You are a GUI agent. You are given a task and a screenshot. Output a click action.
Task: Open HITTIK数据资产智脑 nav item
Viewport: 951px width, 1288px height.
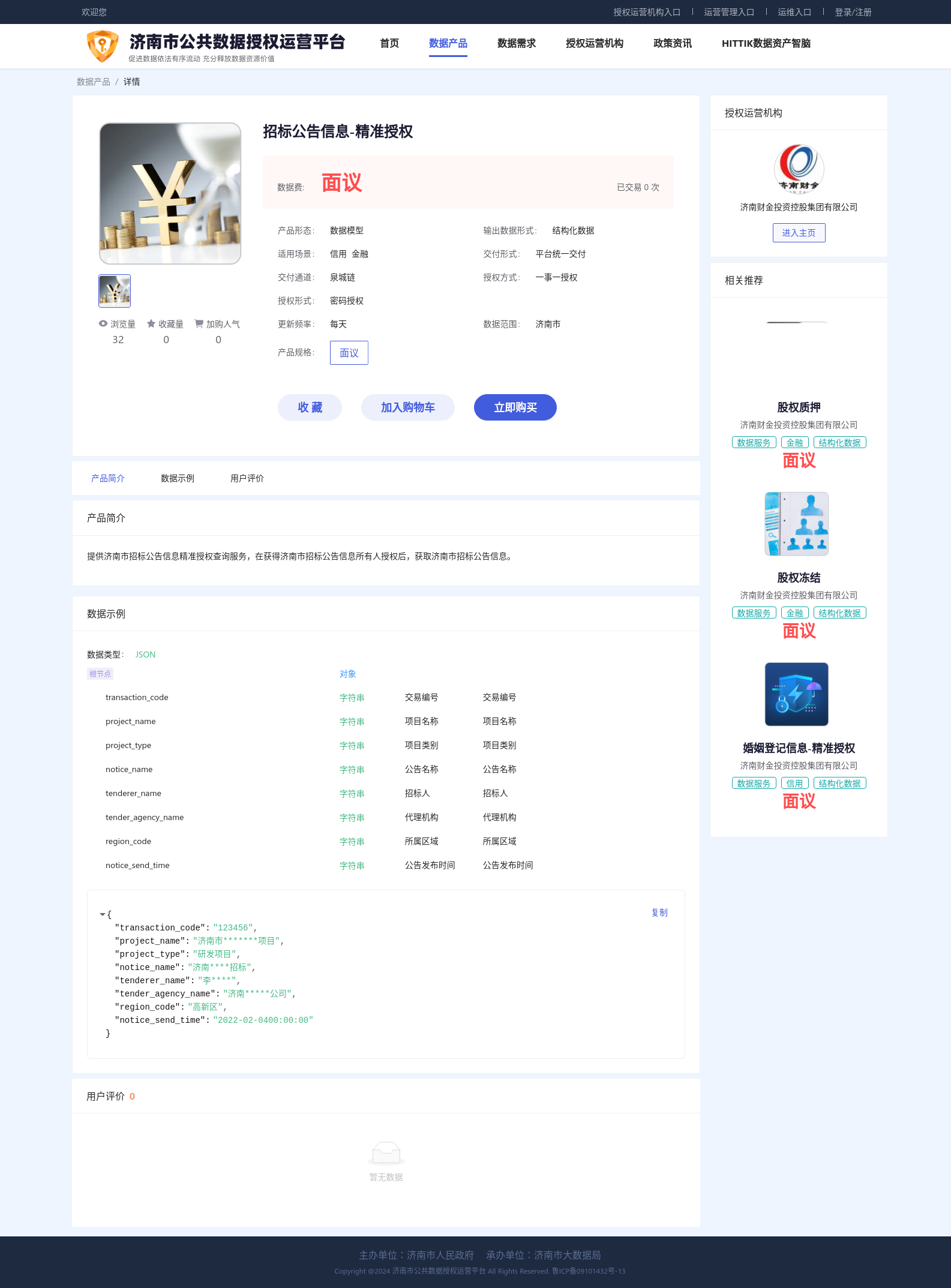click(766, 43)
